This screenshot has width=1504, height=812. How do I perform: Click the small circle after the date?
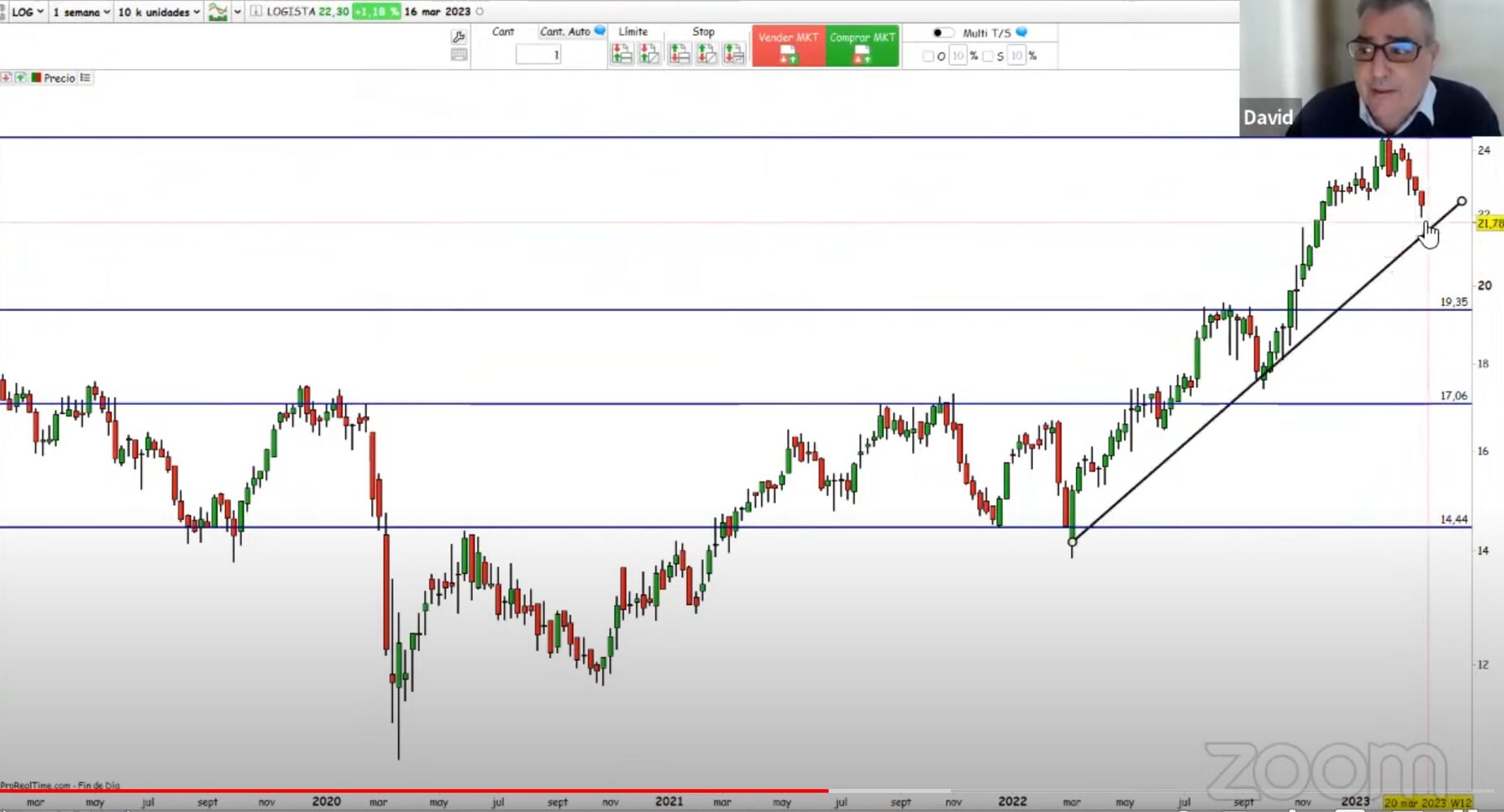[x=479, y=11]
